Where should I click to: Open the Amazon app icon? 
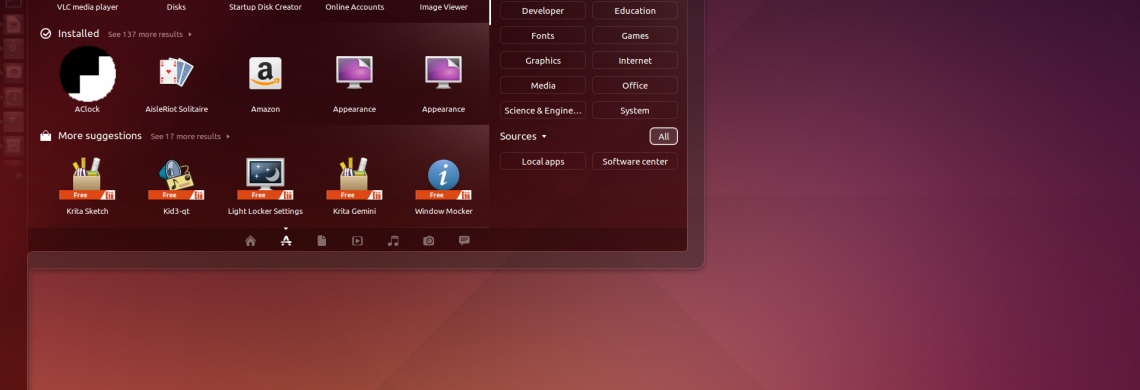265,73
